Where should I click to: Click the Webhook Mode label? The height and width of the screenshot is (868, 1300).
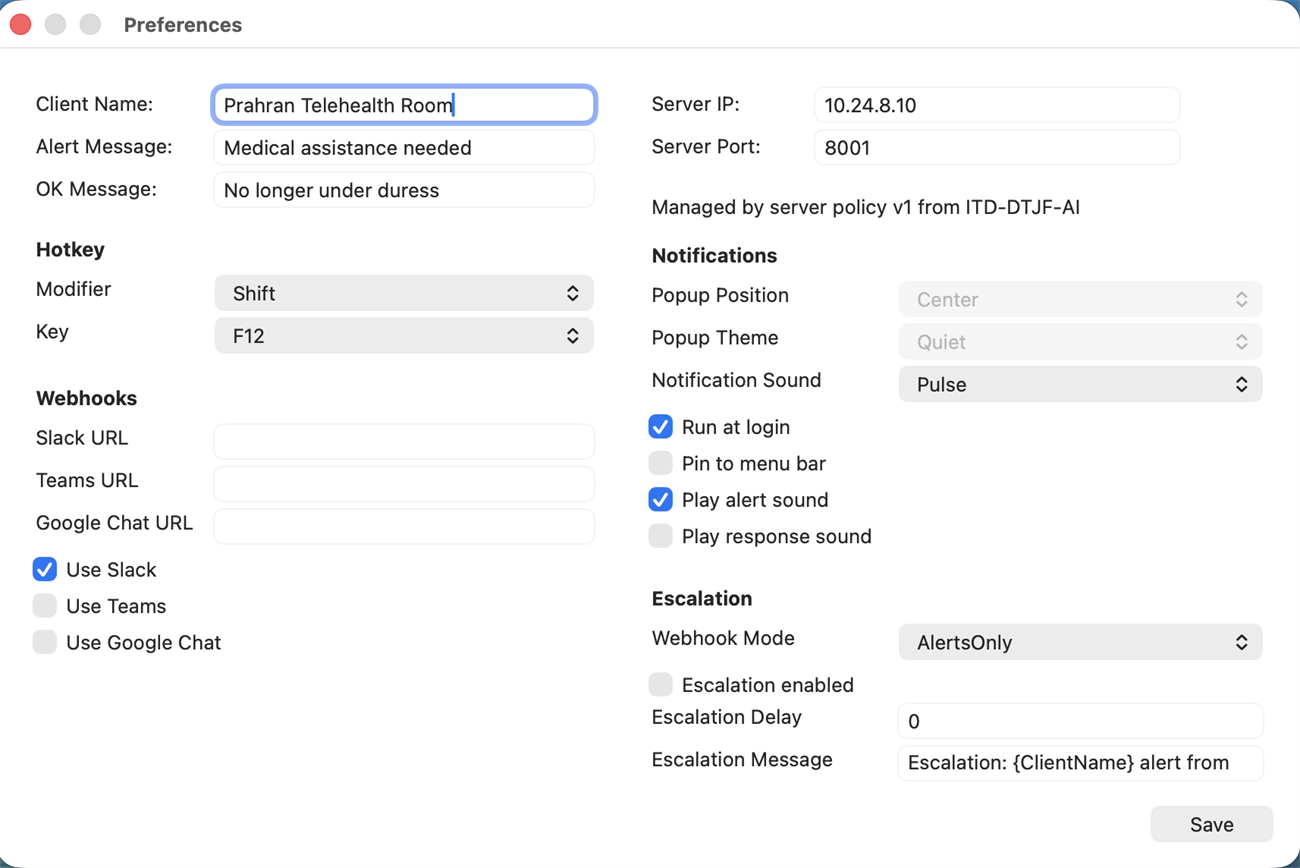click(x=723, y=638)
